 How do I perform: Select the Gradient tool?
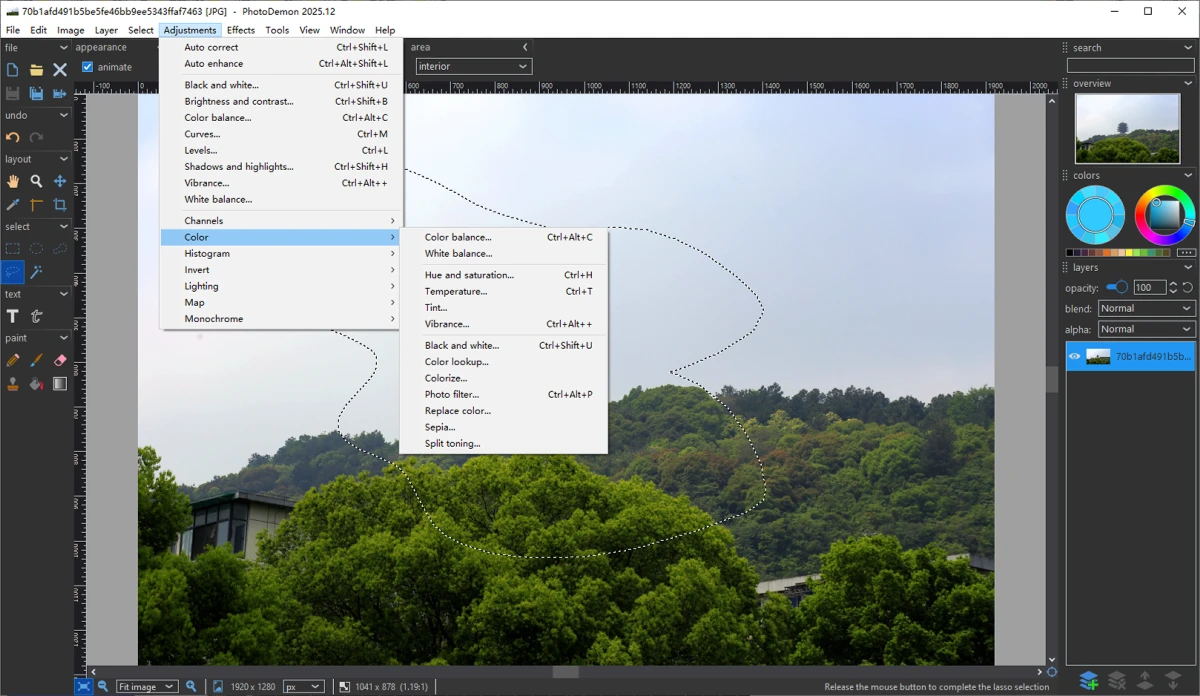coord(60,383)
